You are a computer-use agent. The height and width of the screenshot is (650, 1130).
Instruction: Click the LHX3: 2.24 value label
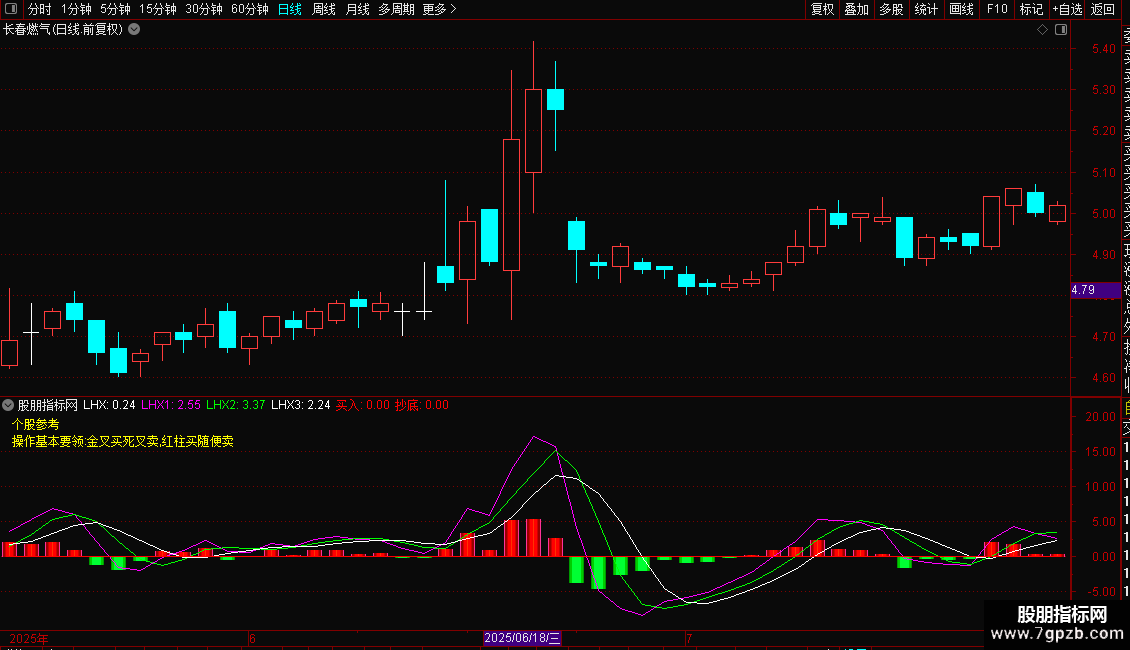[301, 405]
